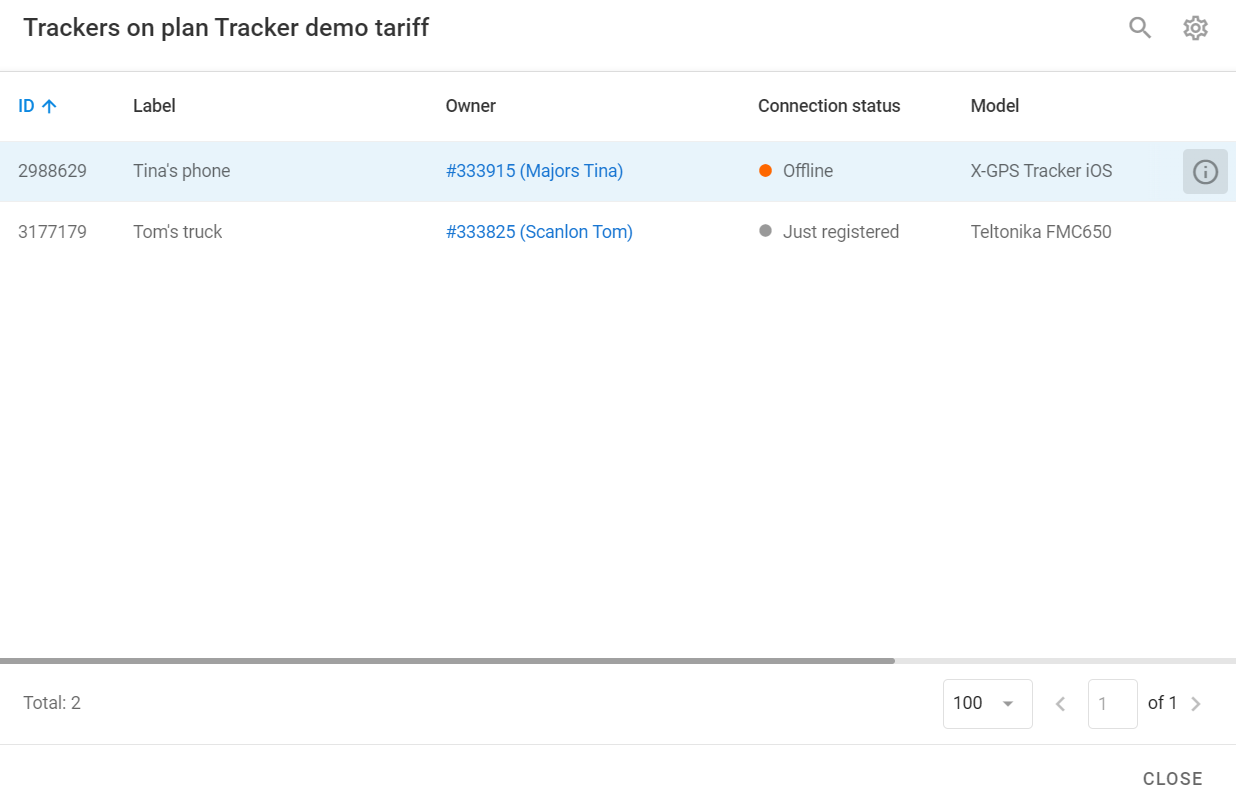
Task: Open owner #333915 (Majors Tina)
Action: 534,170
